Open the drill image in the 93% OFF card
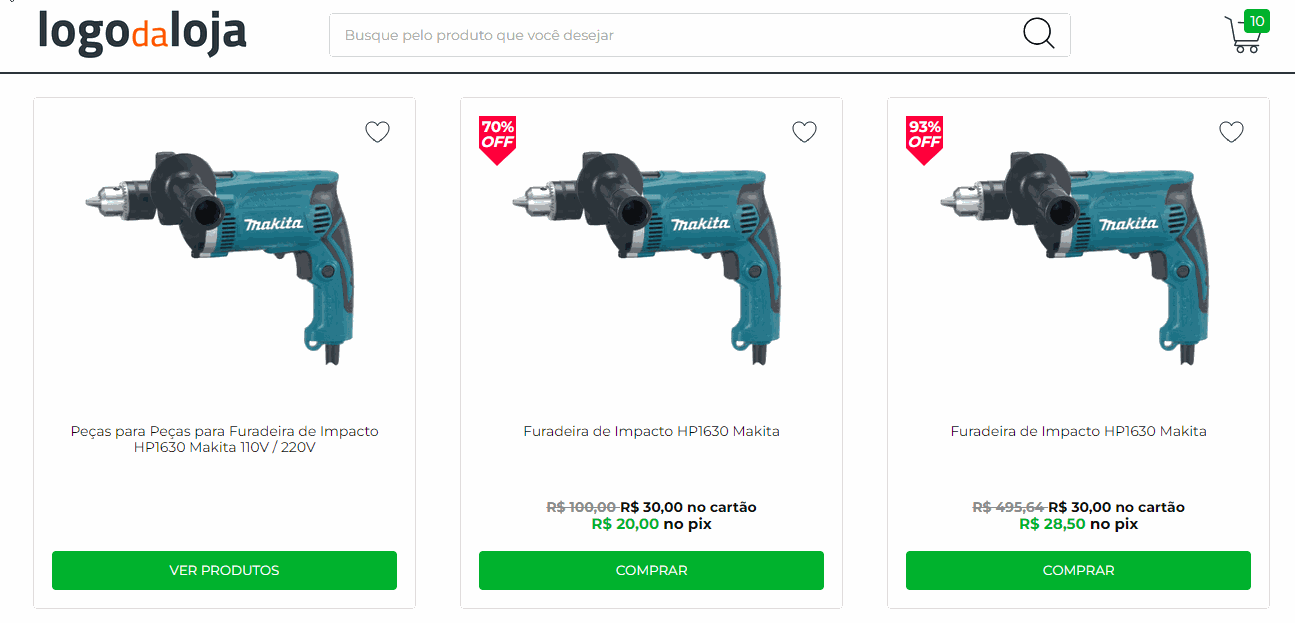1295x623 pixels. click(1078, 257)
